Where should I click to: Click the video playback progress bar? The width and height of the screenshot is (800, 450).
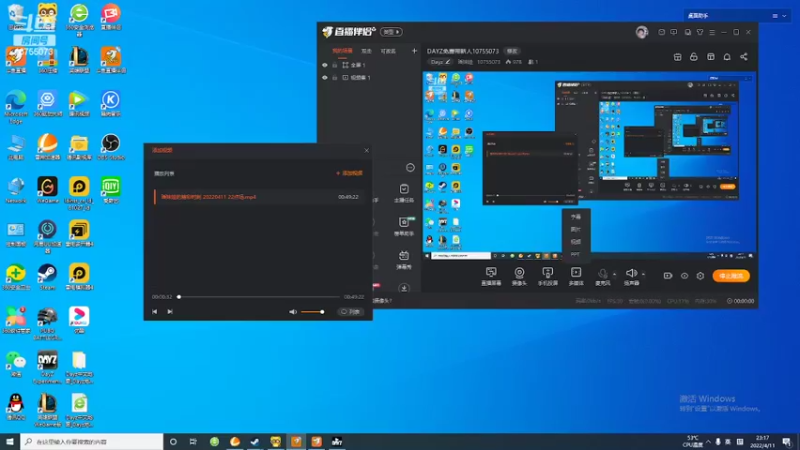coord(259,296)
